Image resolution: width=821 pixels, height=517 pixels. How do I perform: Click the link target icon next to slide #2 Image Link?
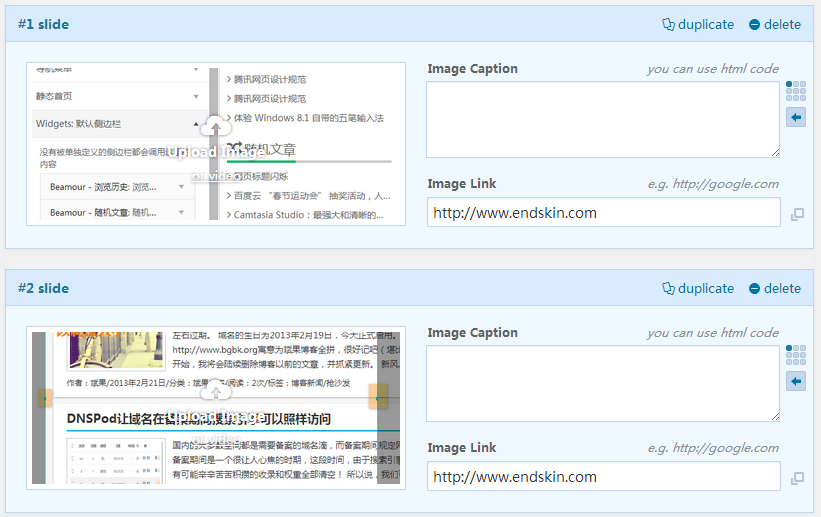[797, 478]
